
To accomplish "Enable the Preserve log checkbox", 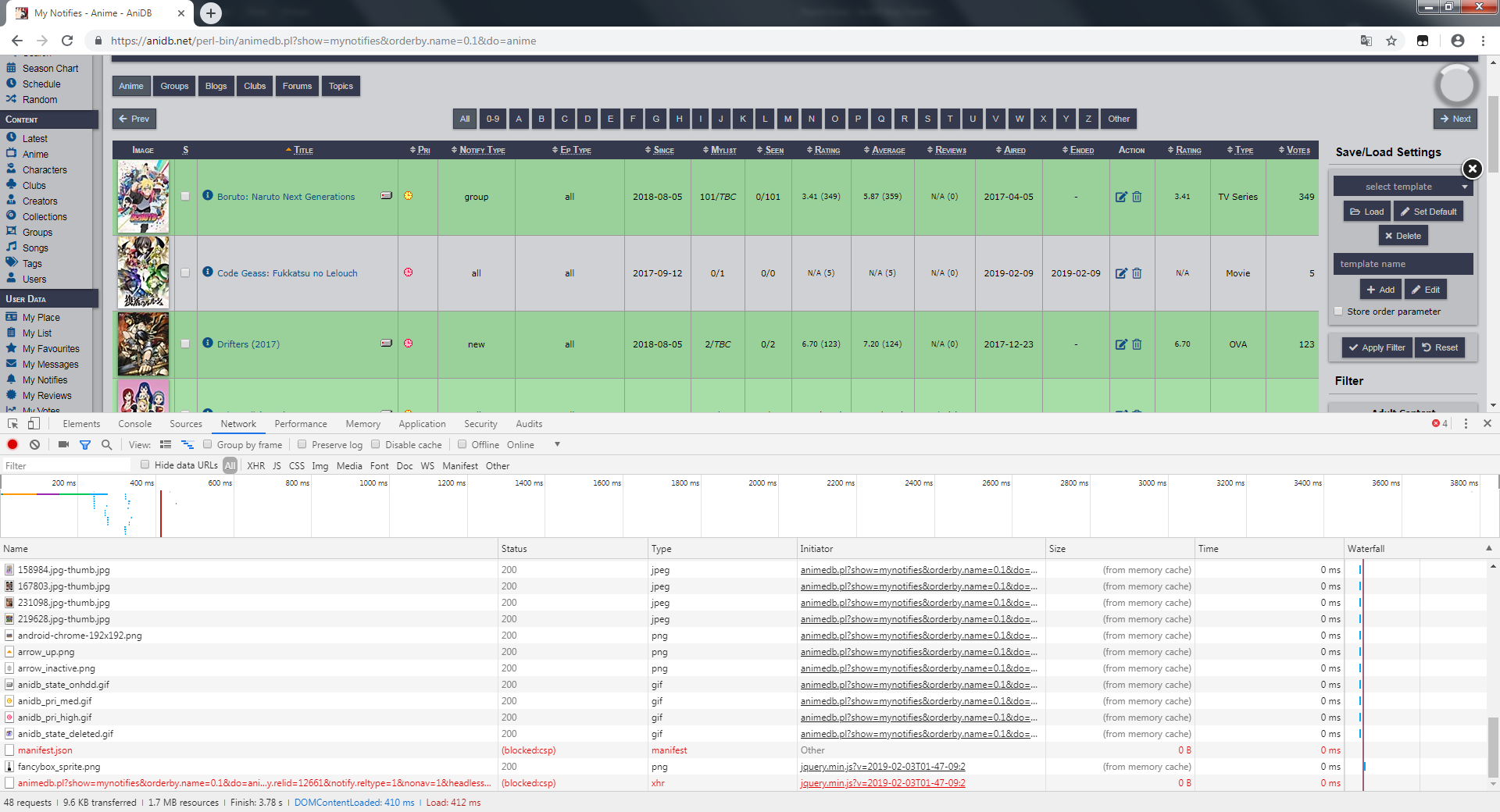I will 302,445.
